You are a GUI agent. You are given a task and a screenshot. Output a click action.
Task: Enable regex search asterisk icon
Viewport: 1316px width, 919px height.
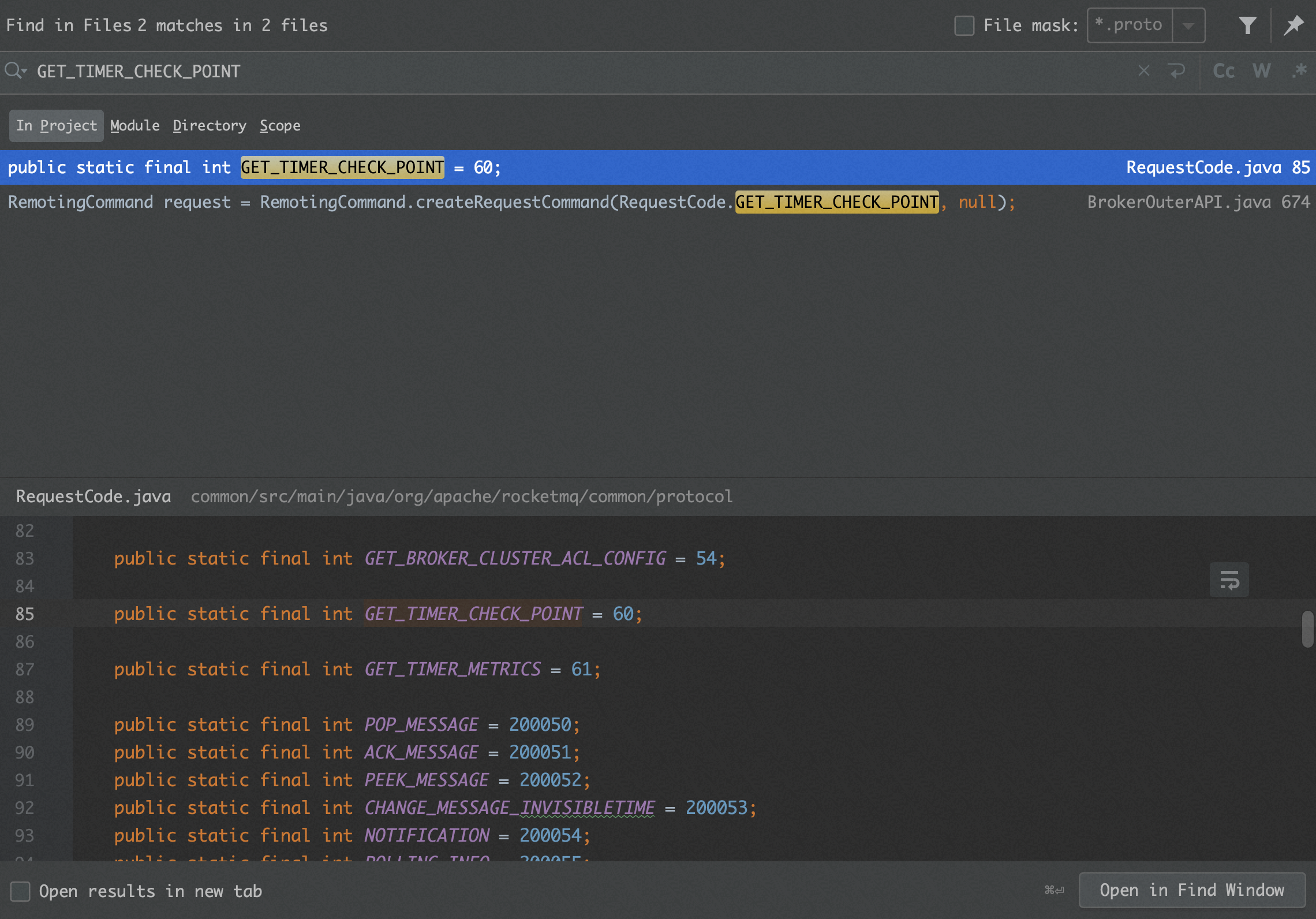pos(1299,71)
